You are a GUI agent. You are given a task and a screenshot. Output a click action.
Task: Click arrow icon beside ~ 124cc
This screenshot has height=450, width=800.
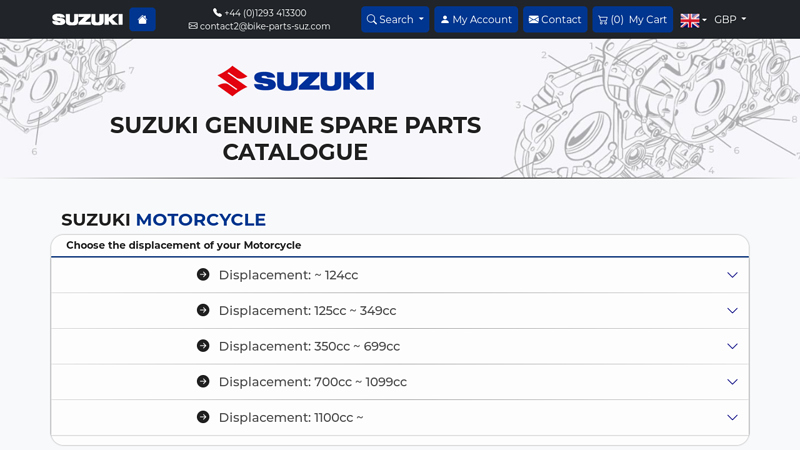203,274
